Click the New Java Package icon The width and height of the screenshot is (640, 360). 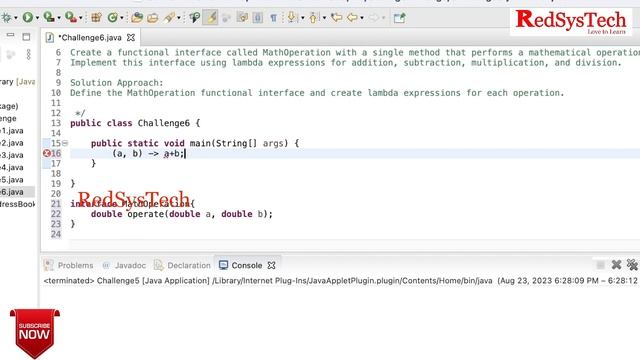(96, 18)
